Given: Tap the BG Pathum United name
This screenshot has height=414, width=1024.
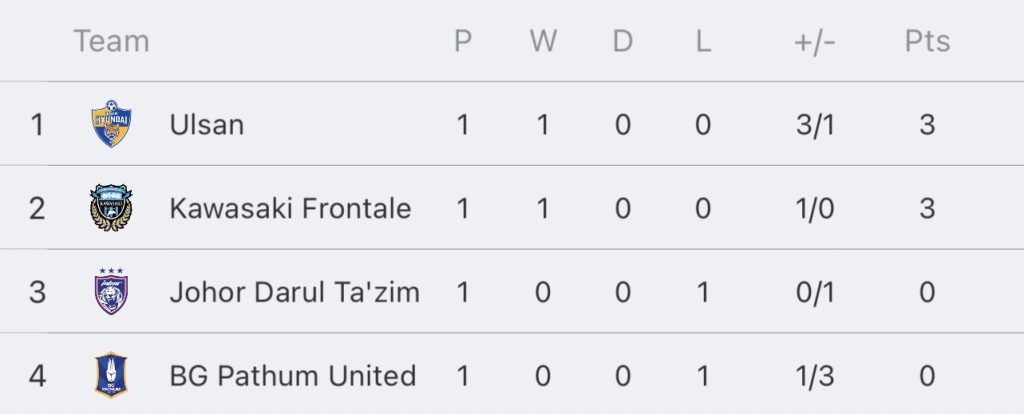Looking at the screenshot, I should pyautogui.click(x=293, y=375).
